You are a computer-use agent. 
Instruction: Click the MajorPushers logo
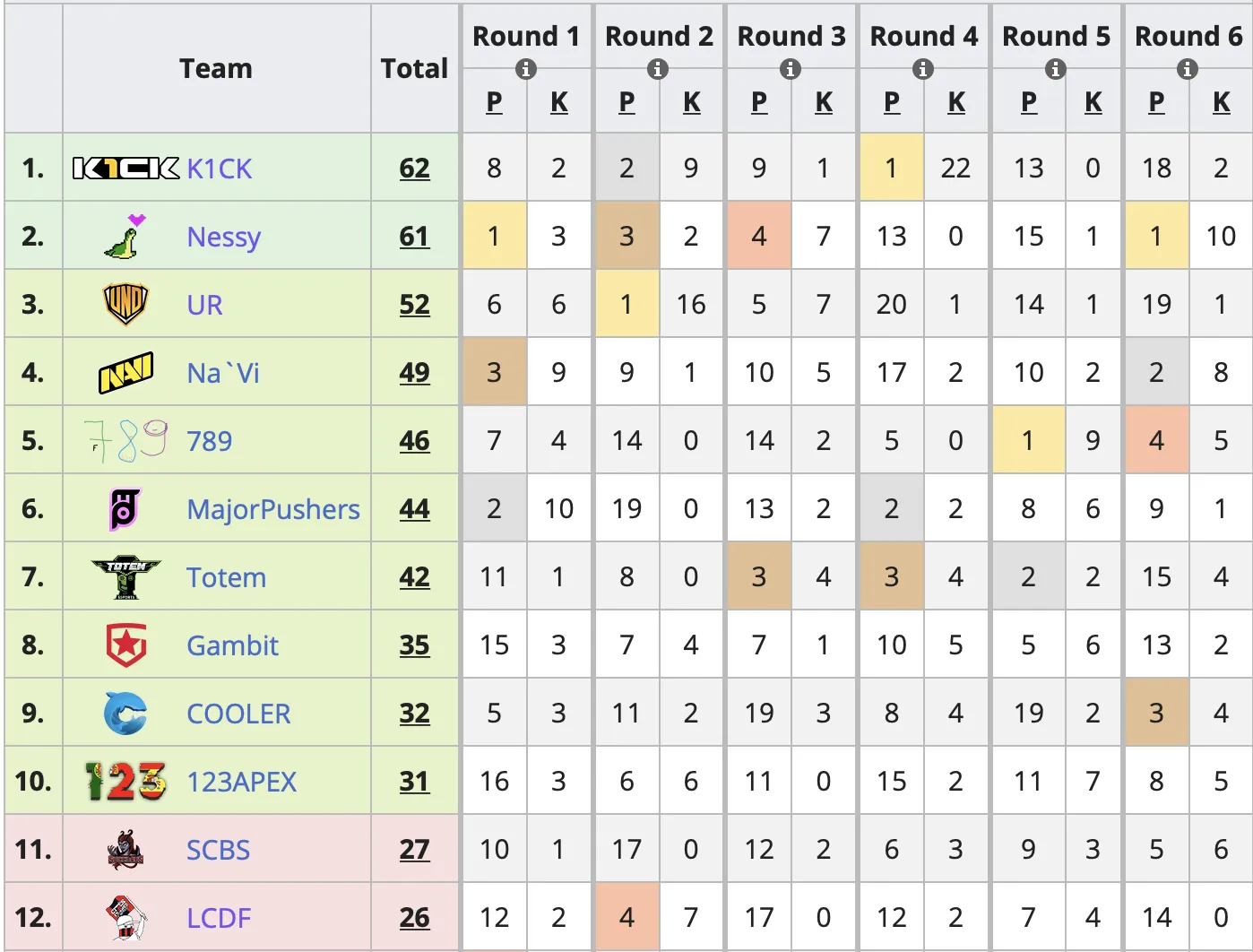(x=125, y=509)
